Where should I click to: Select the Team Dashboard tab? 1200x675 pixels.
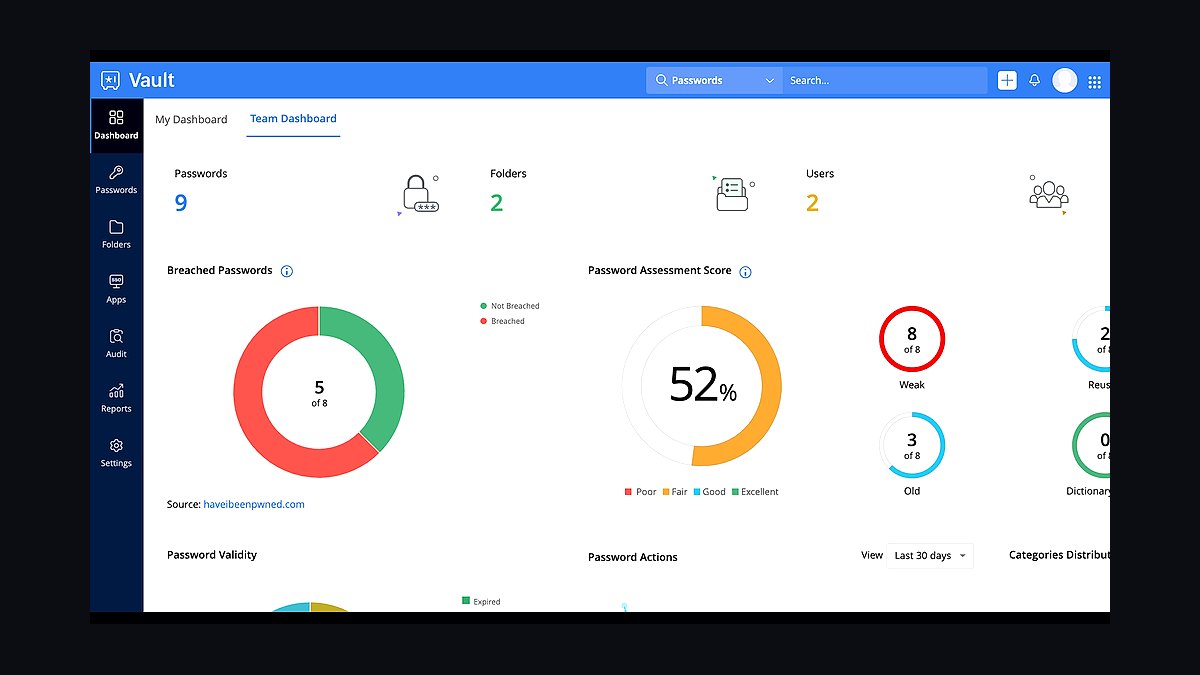293,119
